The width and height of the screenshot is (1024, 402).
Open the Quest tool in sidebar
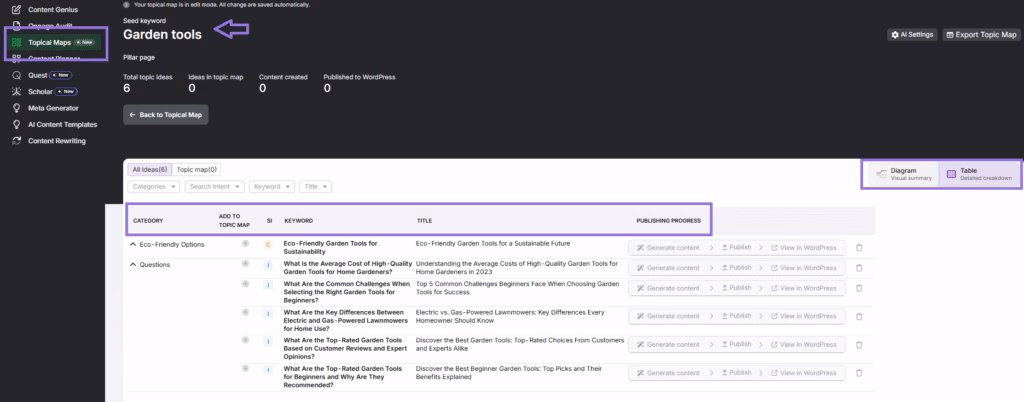(40, 75)
